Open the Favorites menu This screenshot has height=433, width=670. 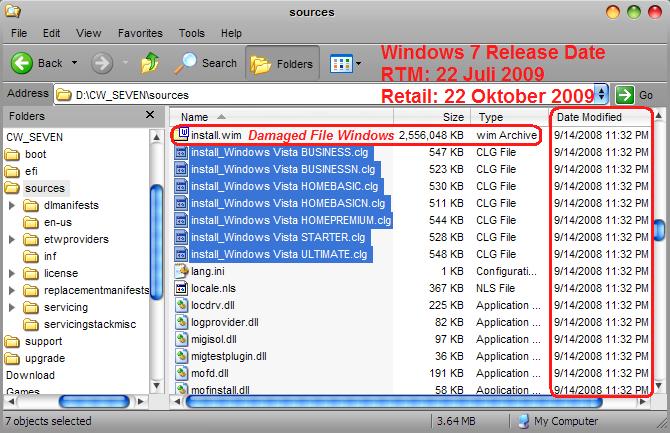pyautogui.click(x=140, y=33)
